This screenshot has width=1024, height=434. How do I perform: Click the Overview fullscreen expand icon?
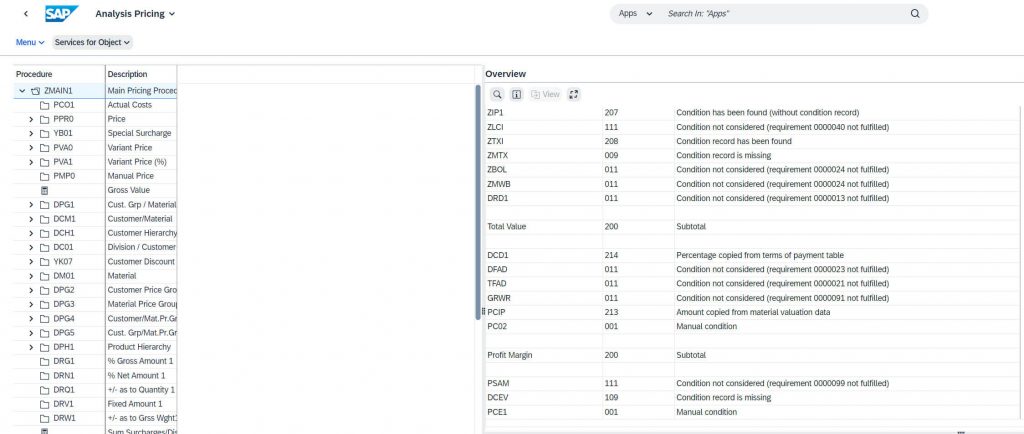pyautogui.click(x=573, y=95)
